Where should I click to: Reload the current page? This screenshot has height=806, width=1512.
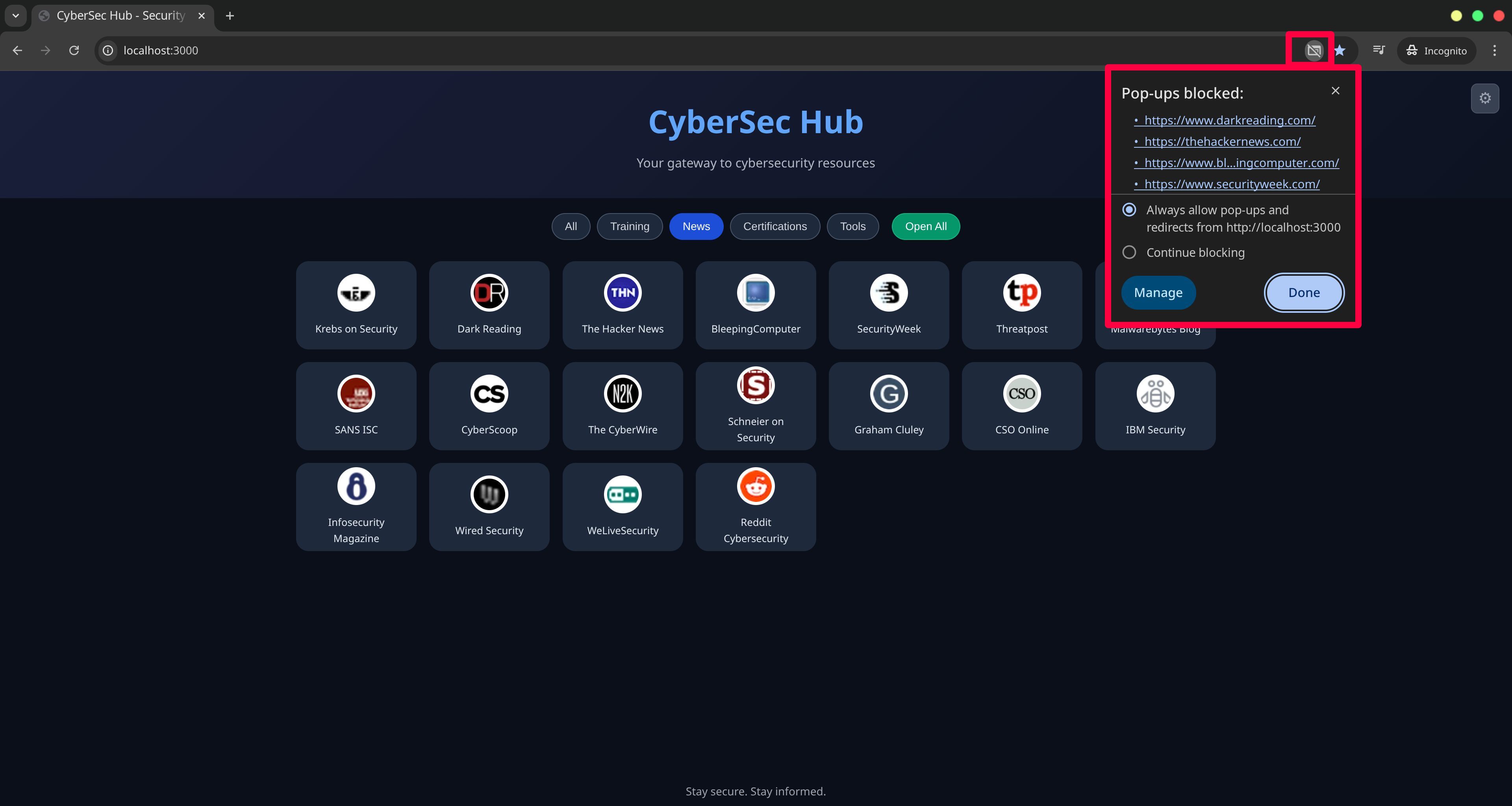click(74, 50)
